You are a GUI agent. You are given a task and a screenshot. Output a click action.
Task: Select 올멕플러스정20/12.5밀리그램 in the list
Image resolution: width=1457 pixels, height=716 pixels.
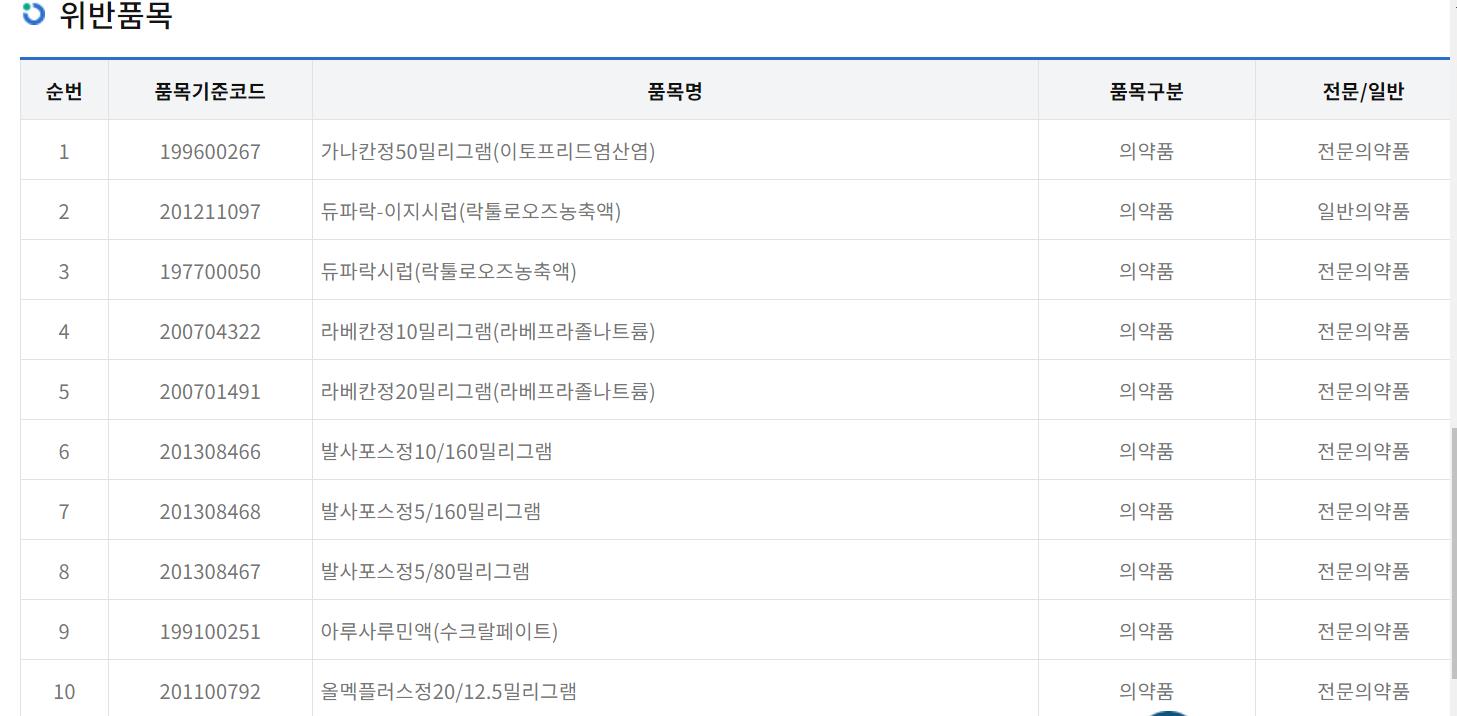[448, 692]
